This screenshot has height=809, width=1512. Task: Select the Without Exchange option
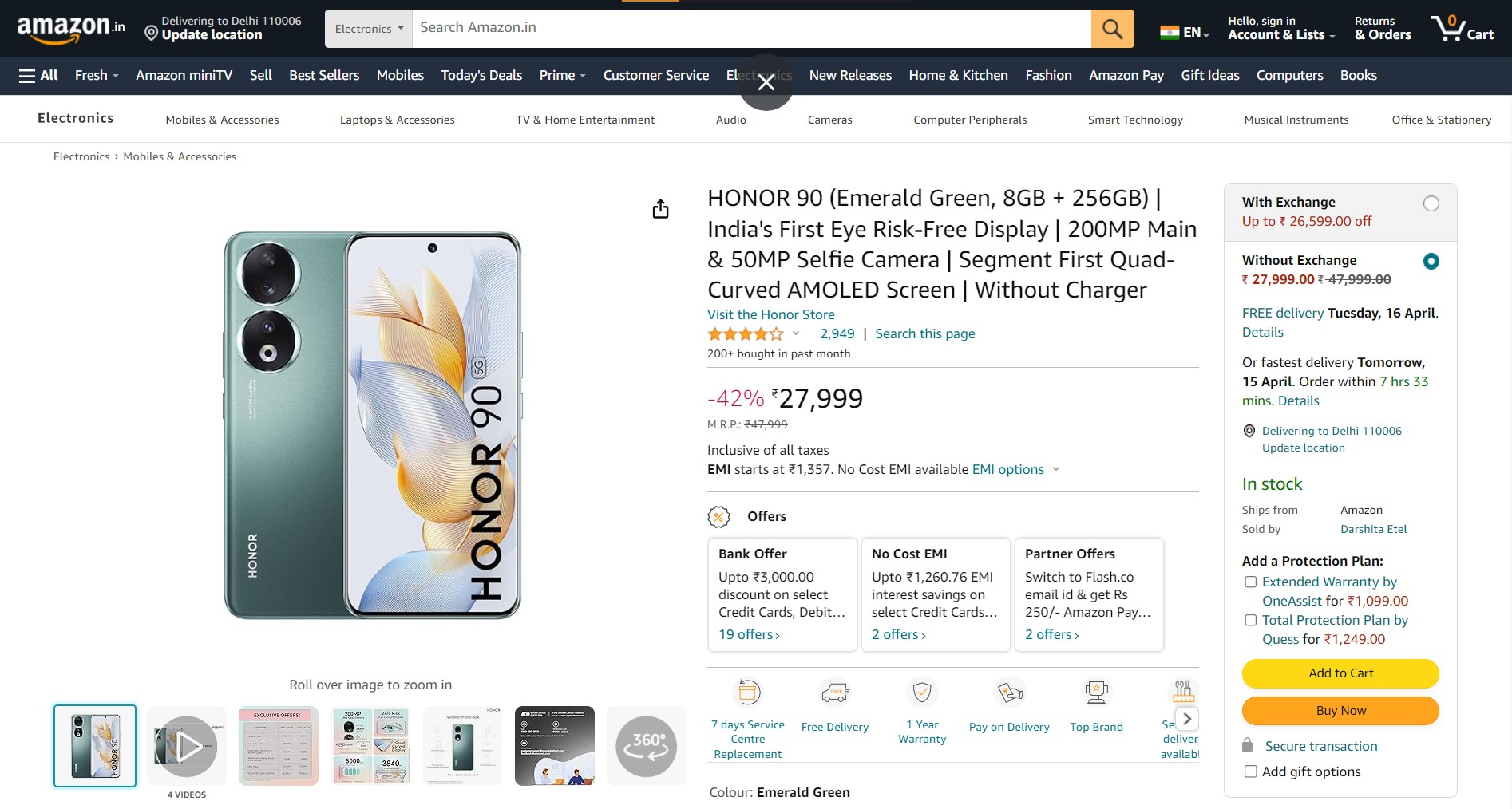pos(1431,261)
